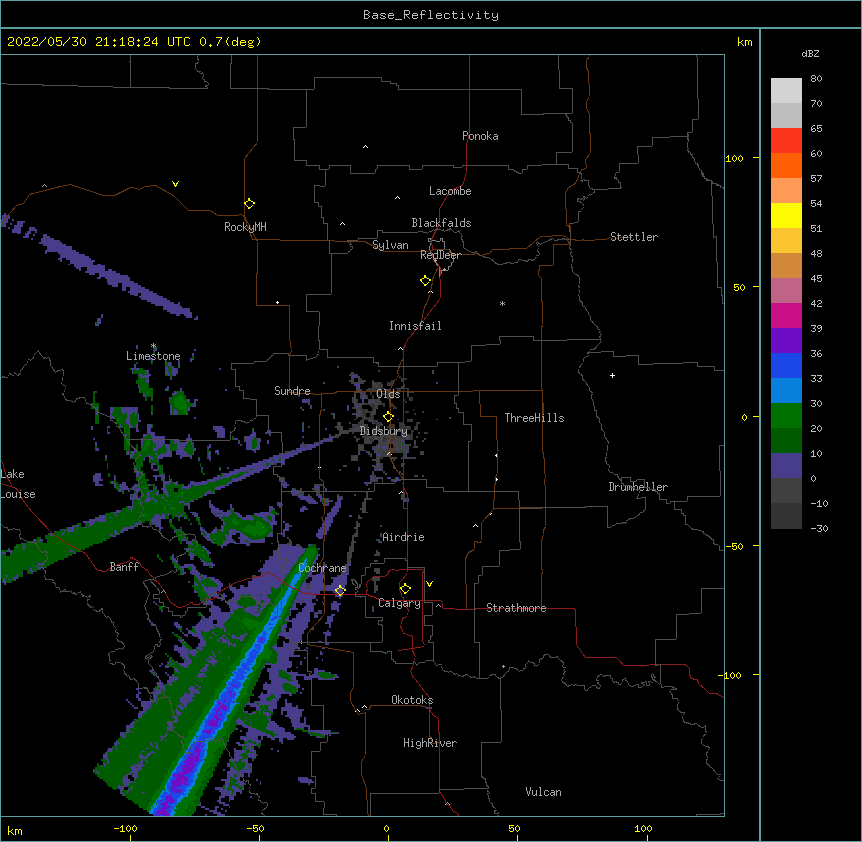Viewport: 862px width, 842px height.
Task: Click the Lacombe town label
Action: coord(450,191)
